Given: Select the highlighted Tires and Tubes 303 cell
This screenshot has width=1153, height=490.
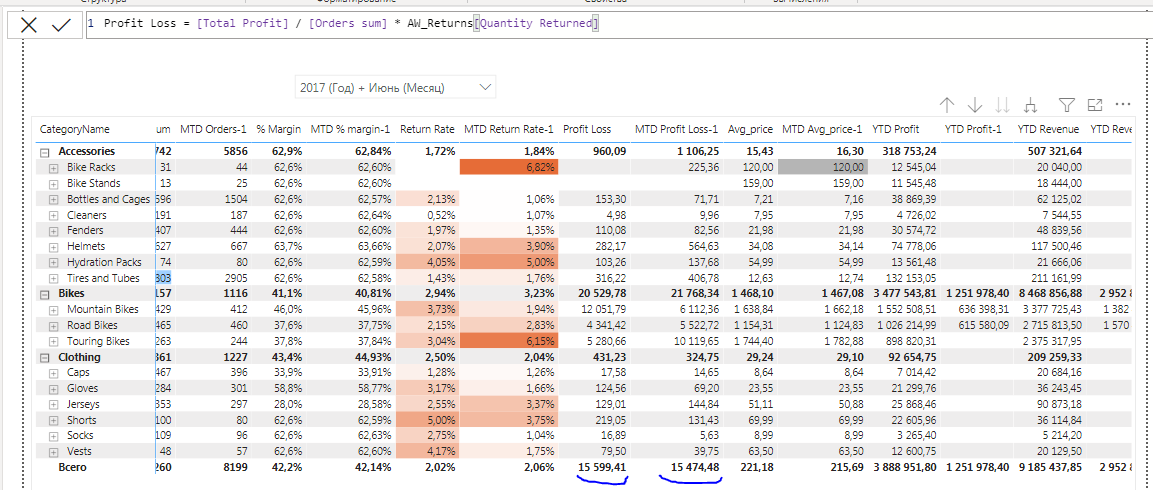Looking at the screenshot, I should [x=163, y=278].
